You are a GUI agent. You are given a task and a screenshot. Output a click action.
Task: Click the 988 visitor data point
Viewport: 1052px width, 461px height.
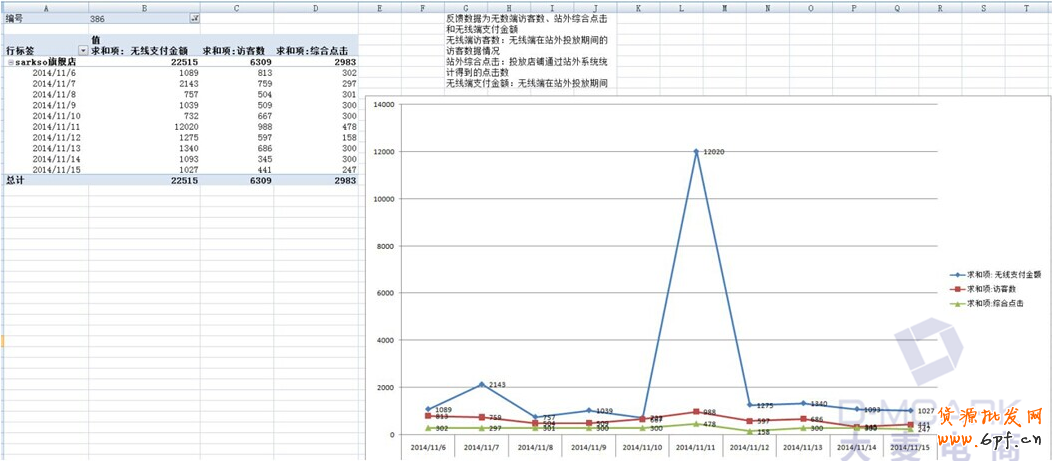click(696, 411)
